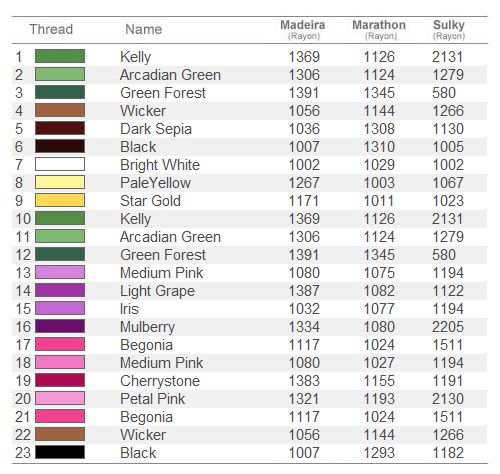500x474 pixels.
Task: Select the Mulberry purple swatch on thread 16
Action: [60, 326]
